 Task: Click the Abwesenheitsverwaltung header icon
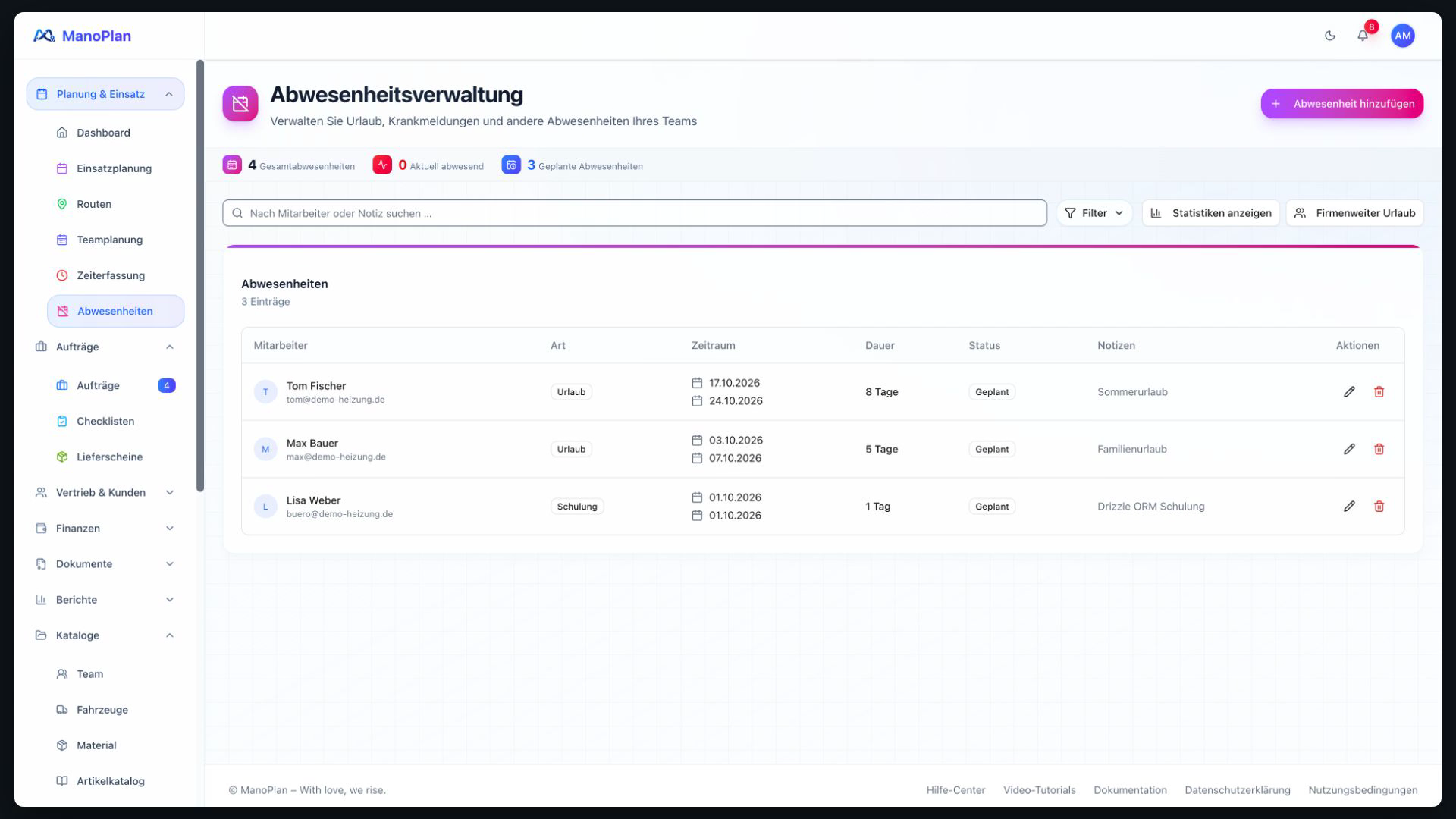click(240, 104)
